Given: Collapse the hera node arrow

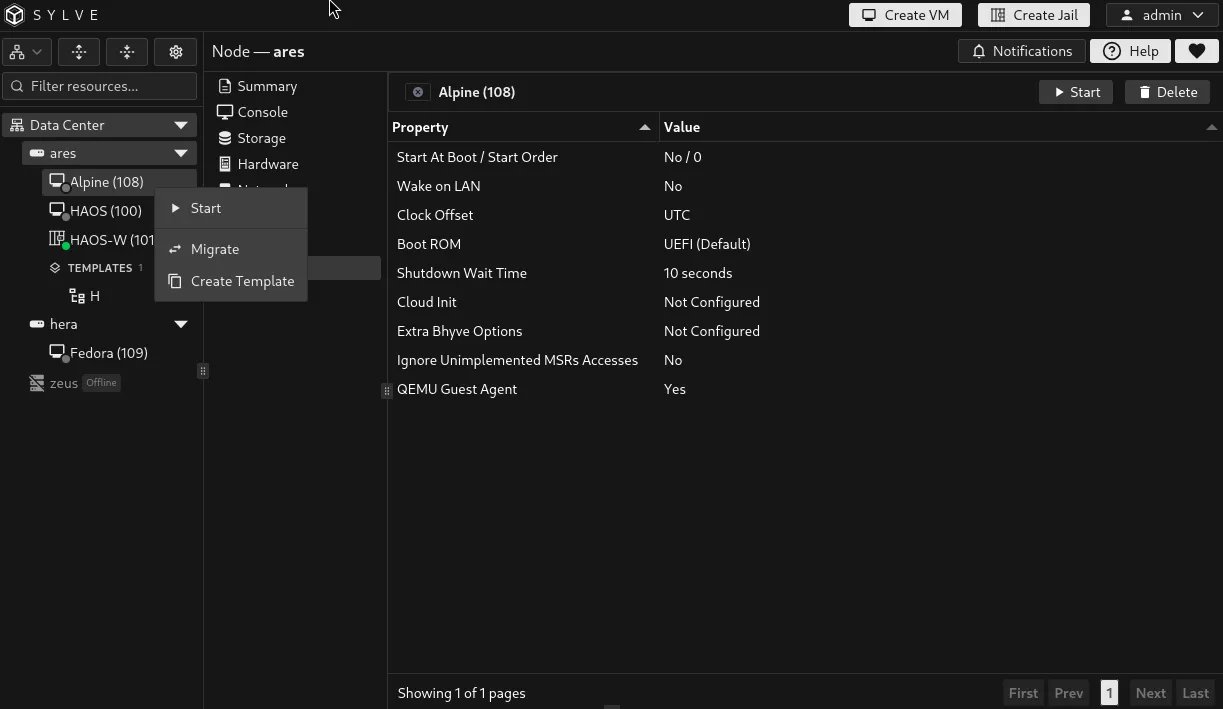Looking at the screenshot, I should (x=181, y=324).
